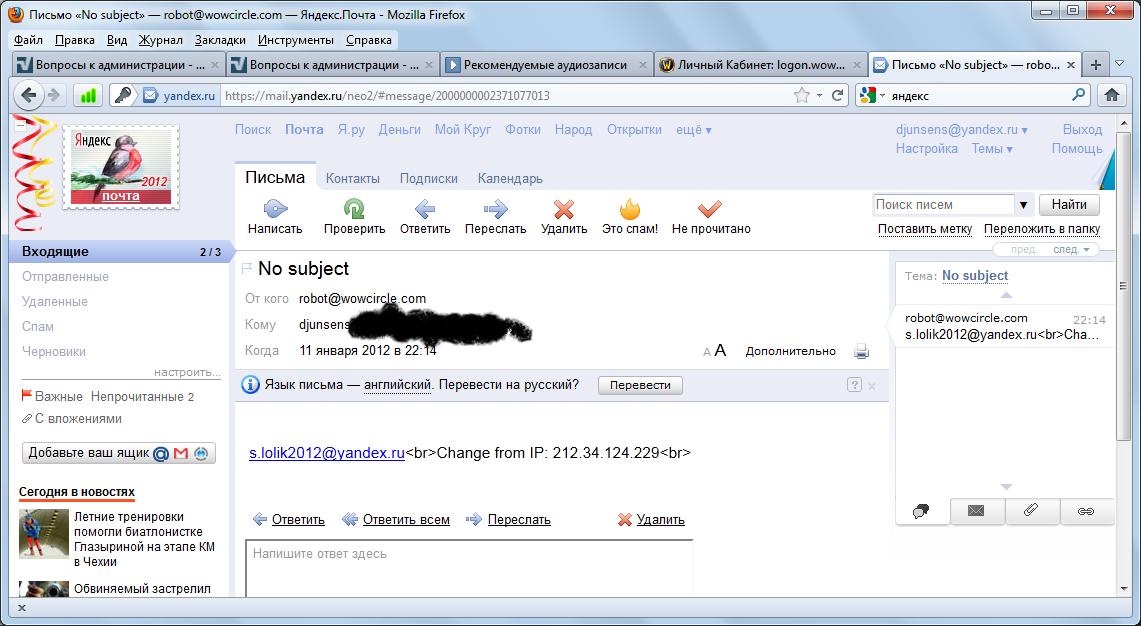Screen dimensions: 1141x626
Task: Reload the page with refresh icon
Action: (838, 95)
